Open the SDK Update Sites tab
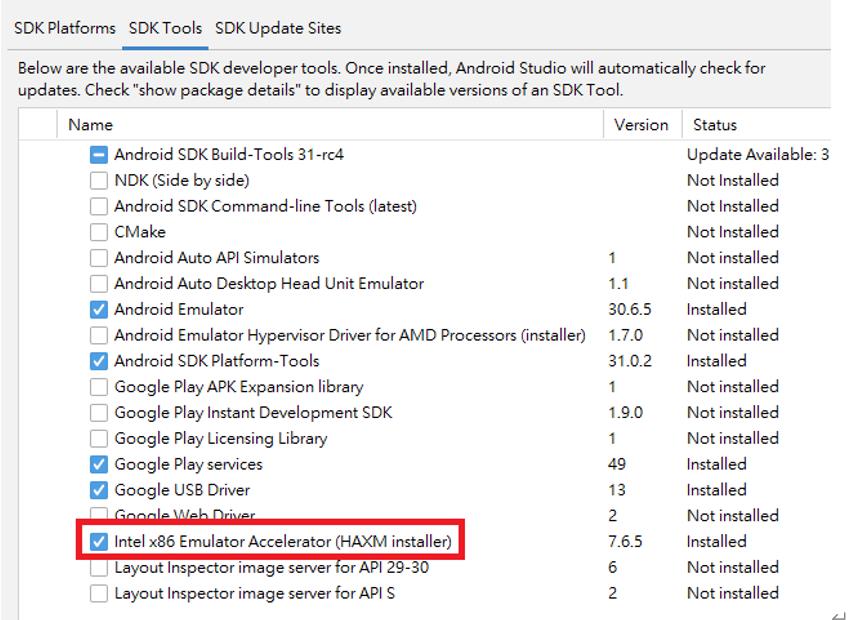Image resolution: width=852 pixels, height=620 pixels. point(278,28)
